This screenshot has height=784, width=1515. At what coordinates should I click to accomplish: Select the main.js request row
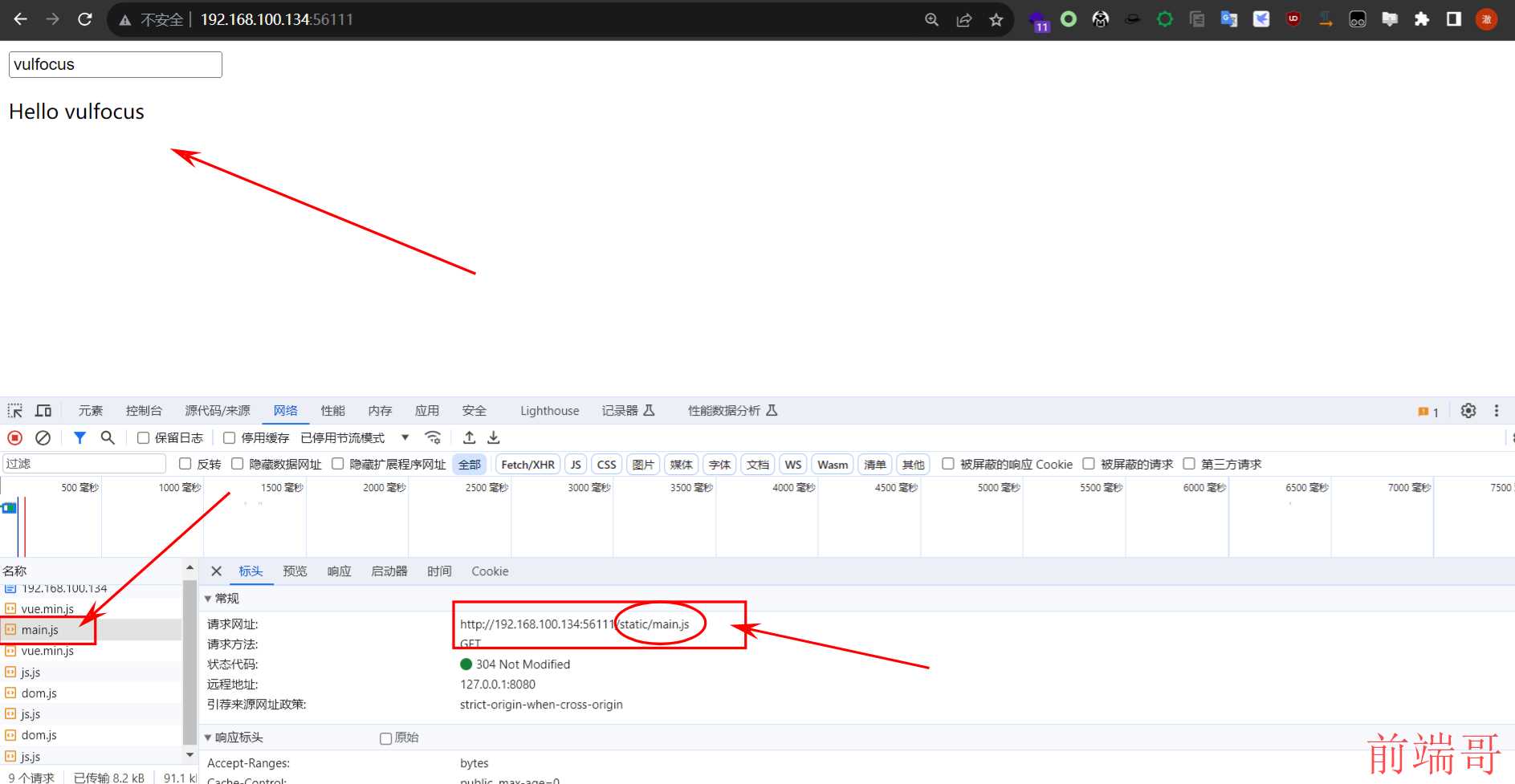click(x=91, y=630)
